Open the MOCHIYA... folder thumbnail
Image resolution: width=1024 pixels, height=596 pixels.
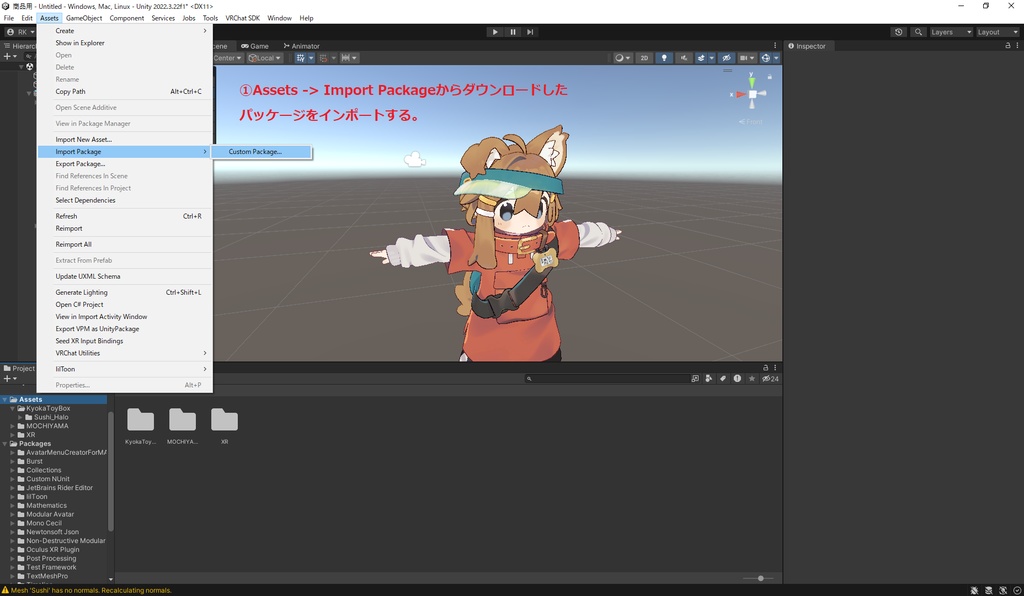point(182,426)
